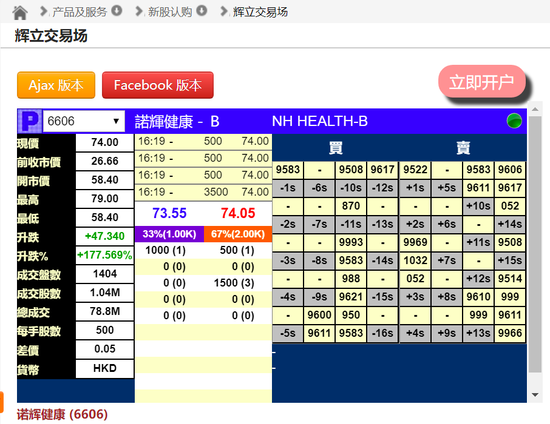Image resolution: width=550 pixels, height=424 pixels.
Task: Click buy broker cell 9621
Action: click(x=351, y=297)
